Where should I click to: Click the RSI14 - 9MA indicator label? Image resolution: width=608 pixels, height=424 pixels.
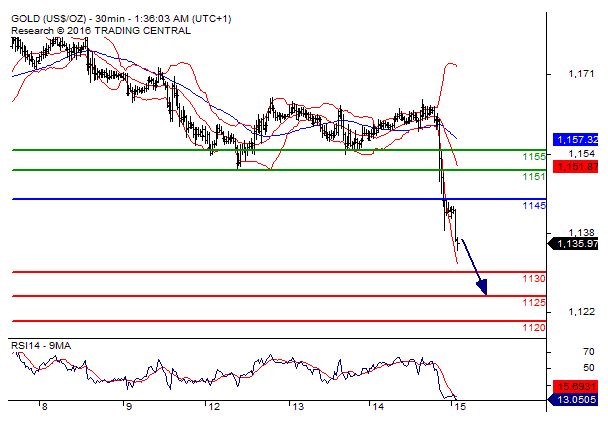coord(41,345)
